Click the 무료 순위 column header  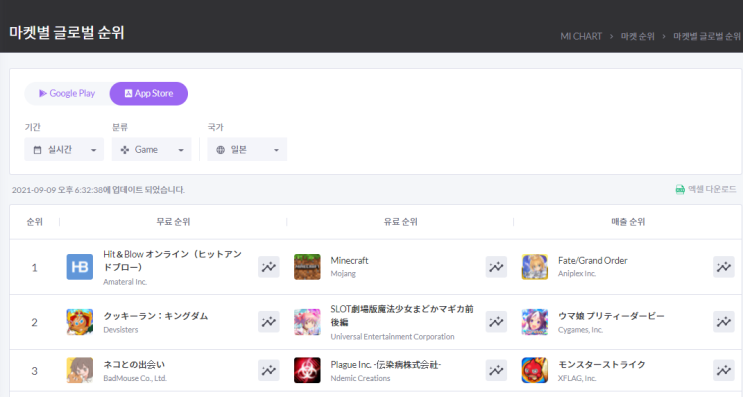click(x=173, y=222)
